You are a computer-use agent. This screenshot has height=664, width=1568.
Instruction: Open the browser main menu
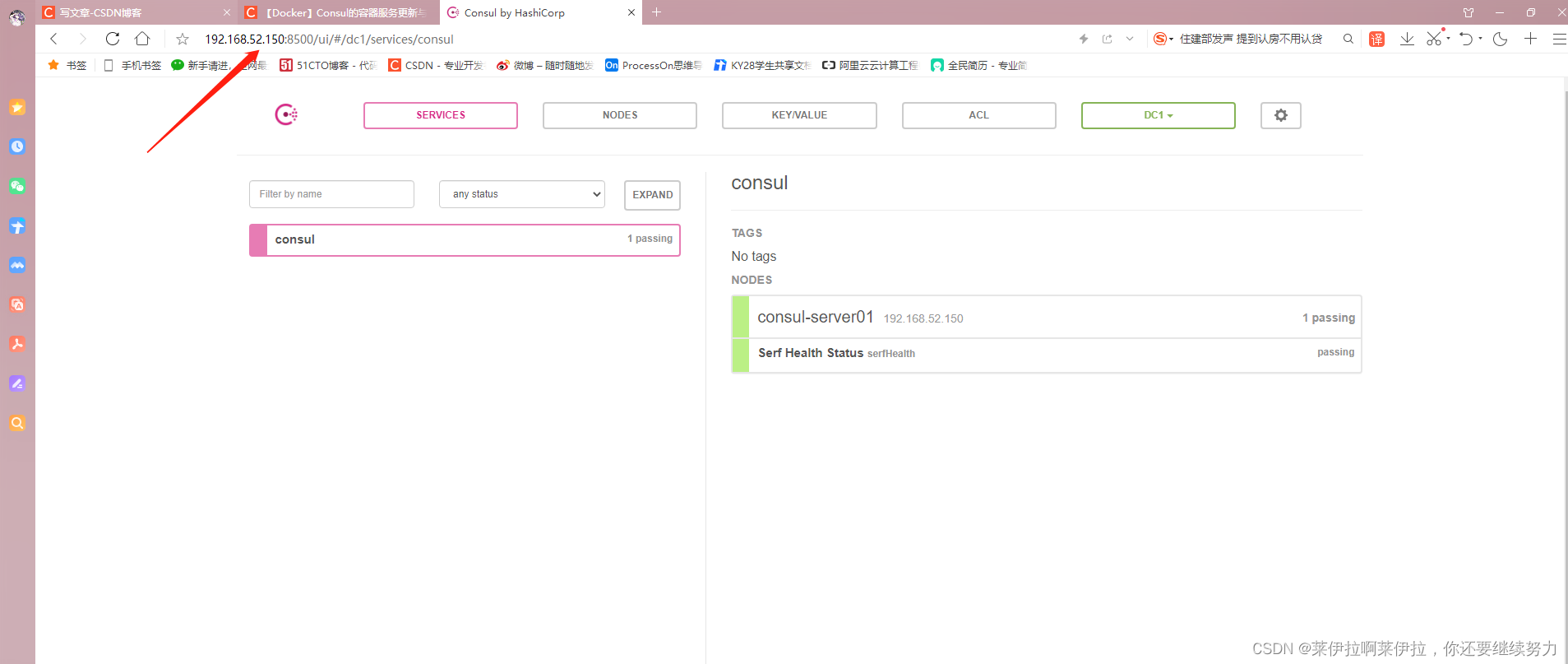pyautogui.click(x=1559, y=39)
